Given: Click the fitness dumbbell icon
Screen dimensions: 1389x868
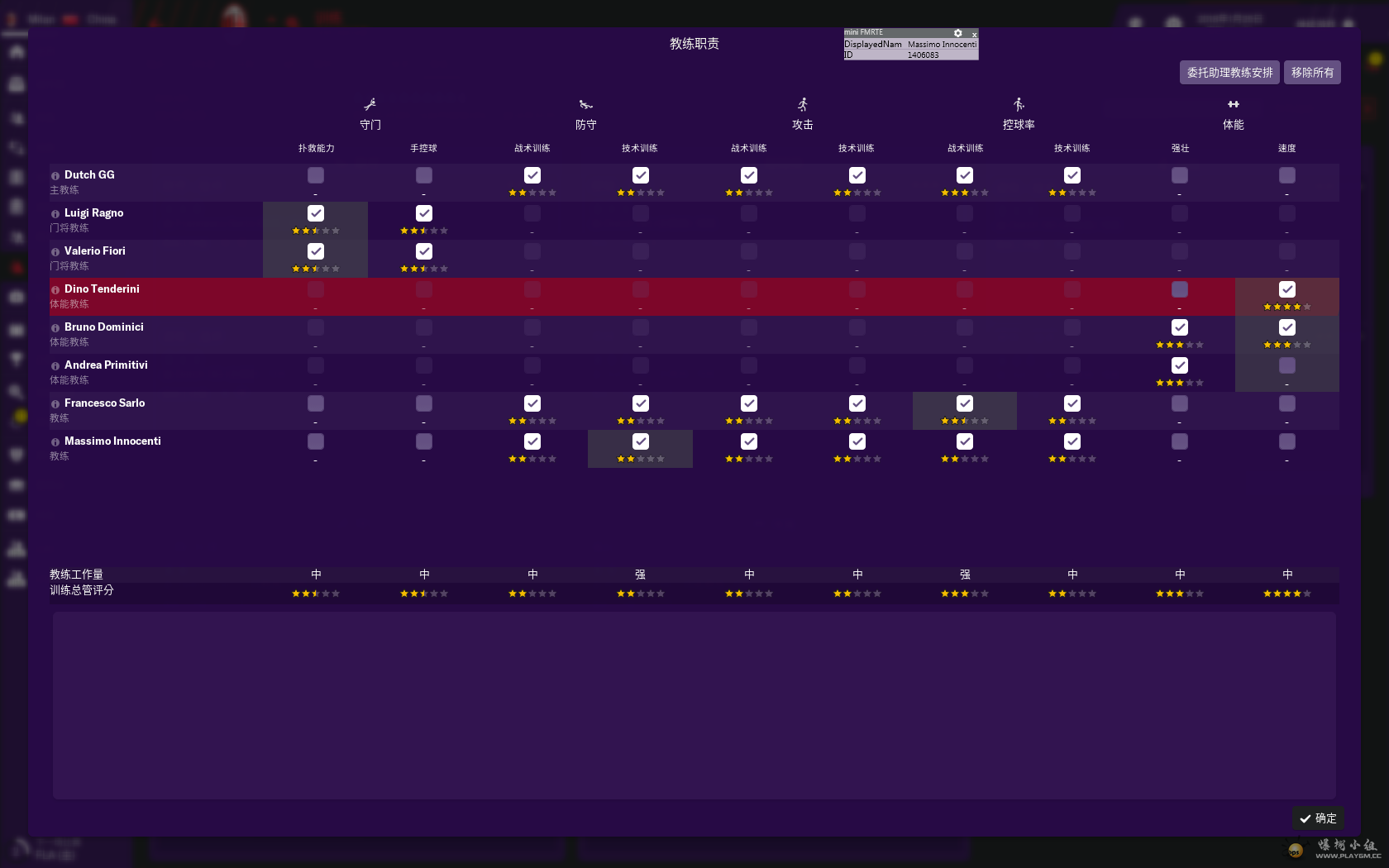Looking at the screenshot, I should point(1233,104).
